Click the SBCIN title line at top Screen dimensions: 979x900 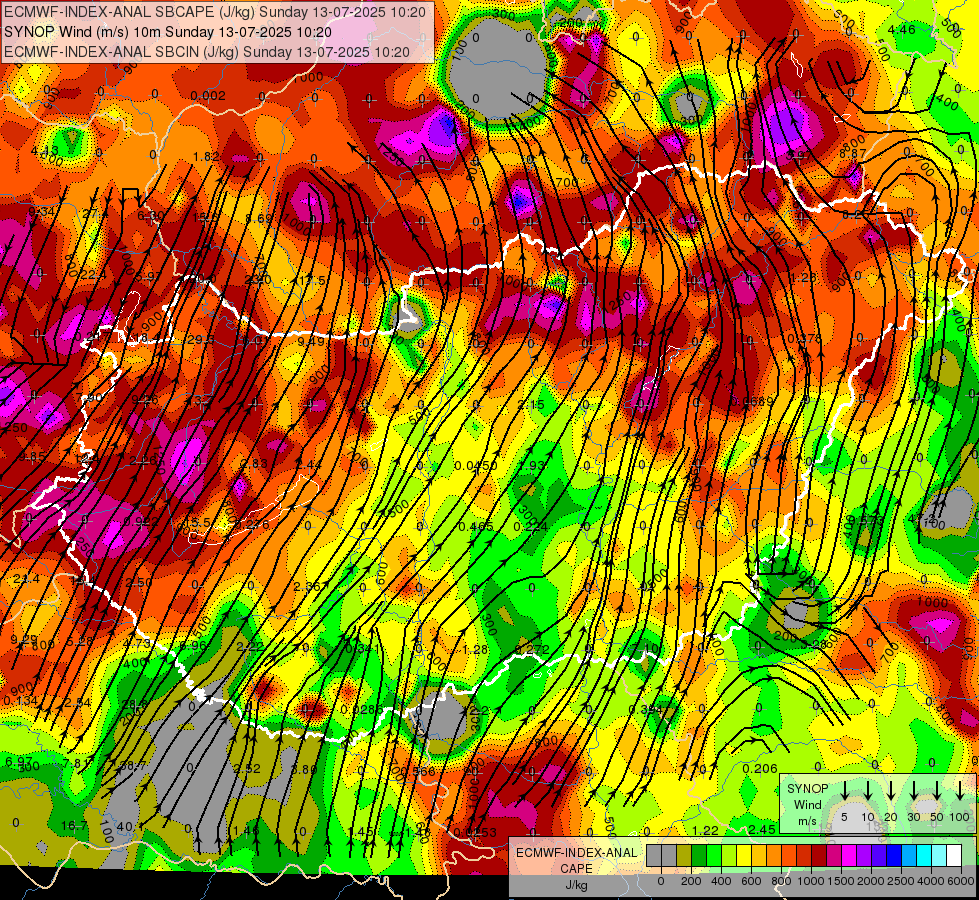[x=207, y=52]
